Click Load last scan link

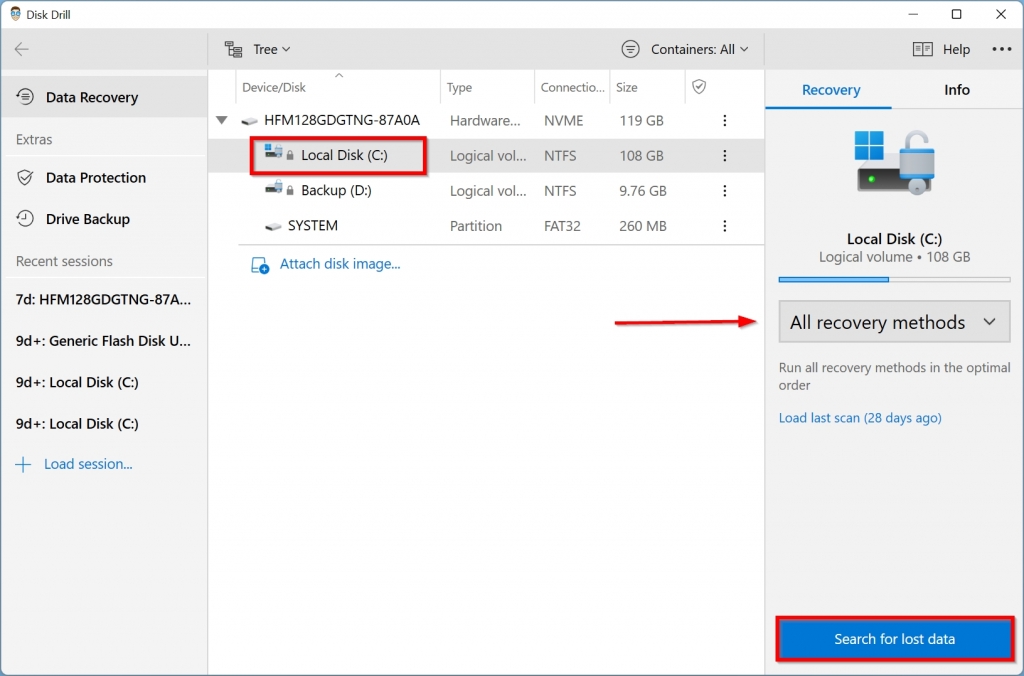click(x=860, y=418)
